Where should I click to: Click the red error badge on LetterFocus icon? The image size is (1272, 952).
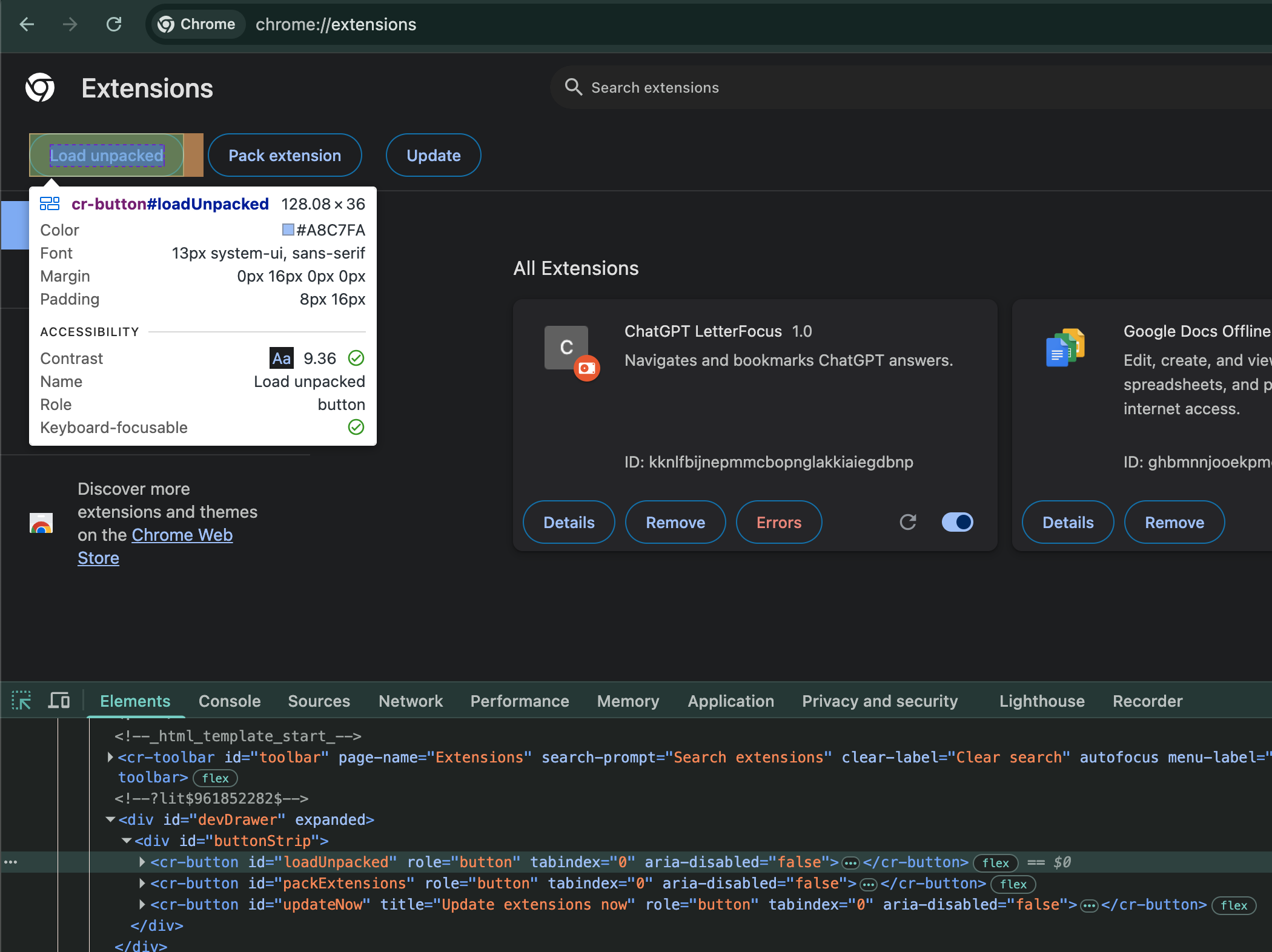587,368
